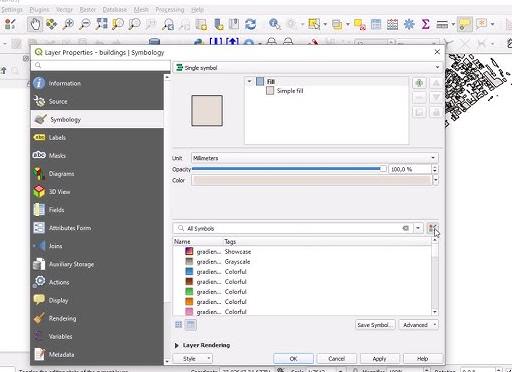
Task: Open the Statistical Summary sigma icon
Action: pos(425,24)
